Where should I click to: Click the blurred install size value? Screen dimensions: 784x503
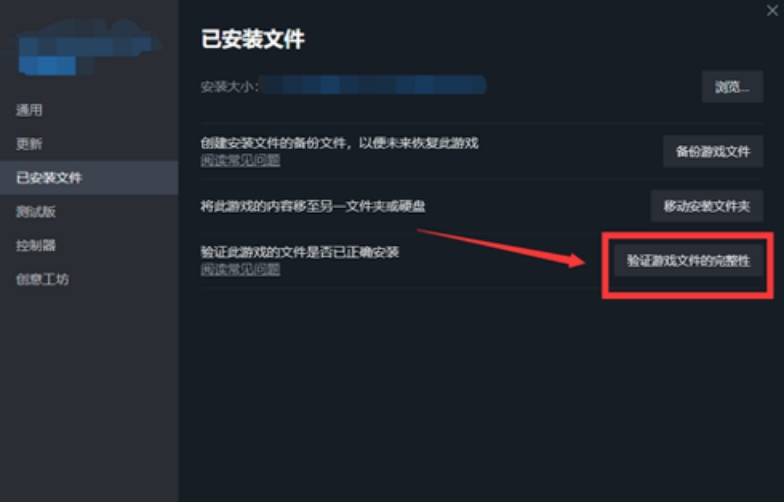374,86
